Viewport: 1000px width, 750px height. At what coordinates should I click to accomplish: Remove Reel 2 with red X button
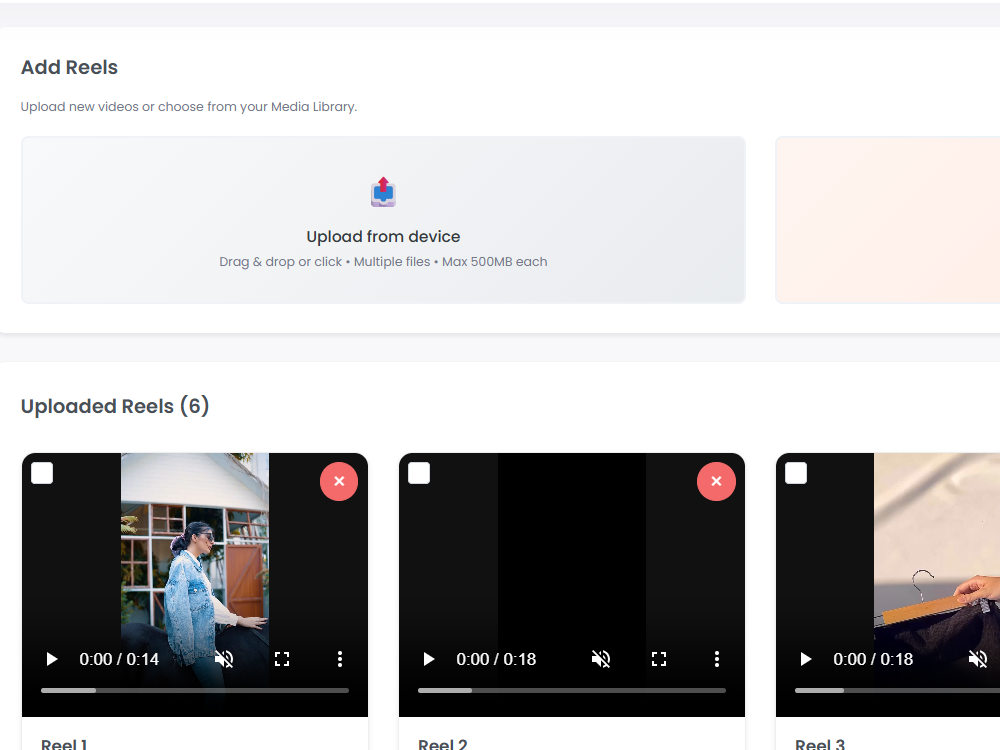coord(716,482)
